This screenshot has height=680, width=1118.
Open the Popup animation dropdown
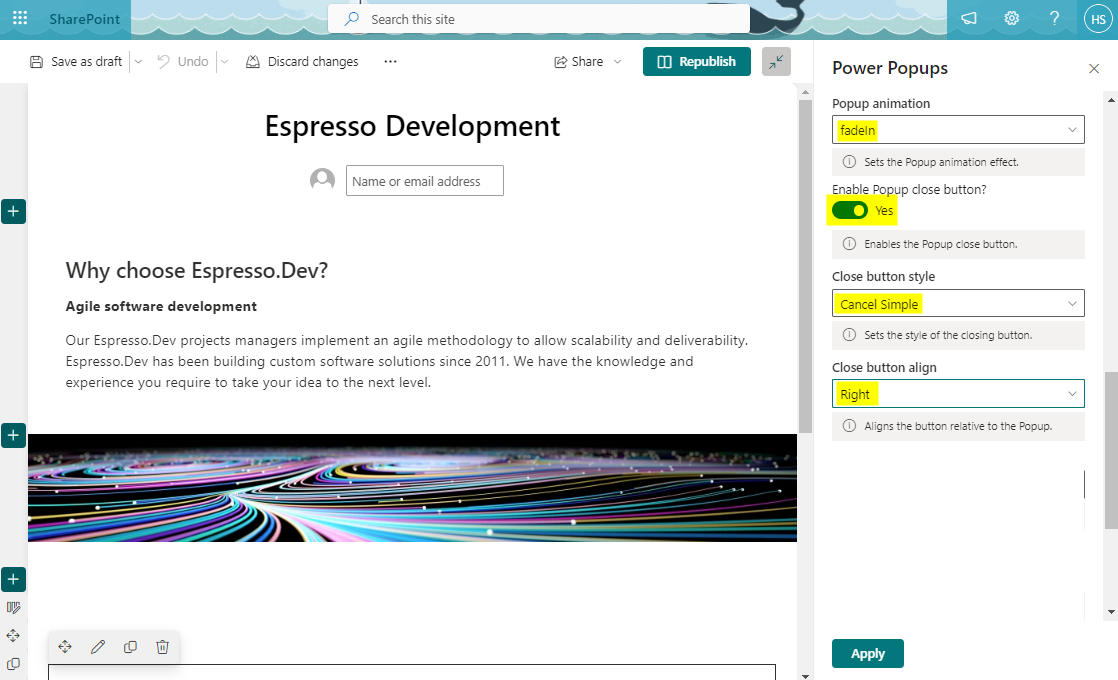[958, 130]
